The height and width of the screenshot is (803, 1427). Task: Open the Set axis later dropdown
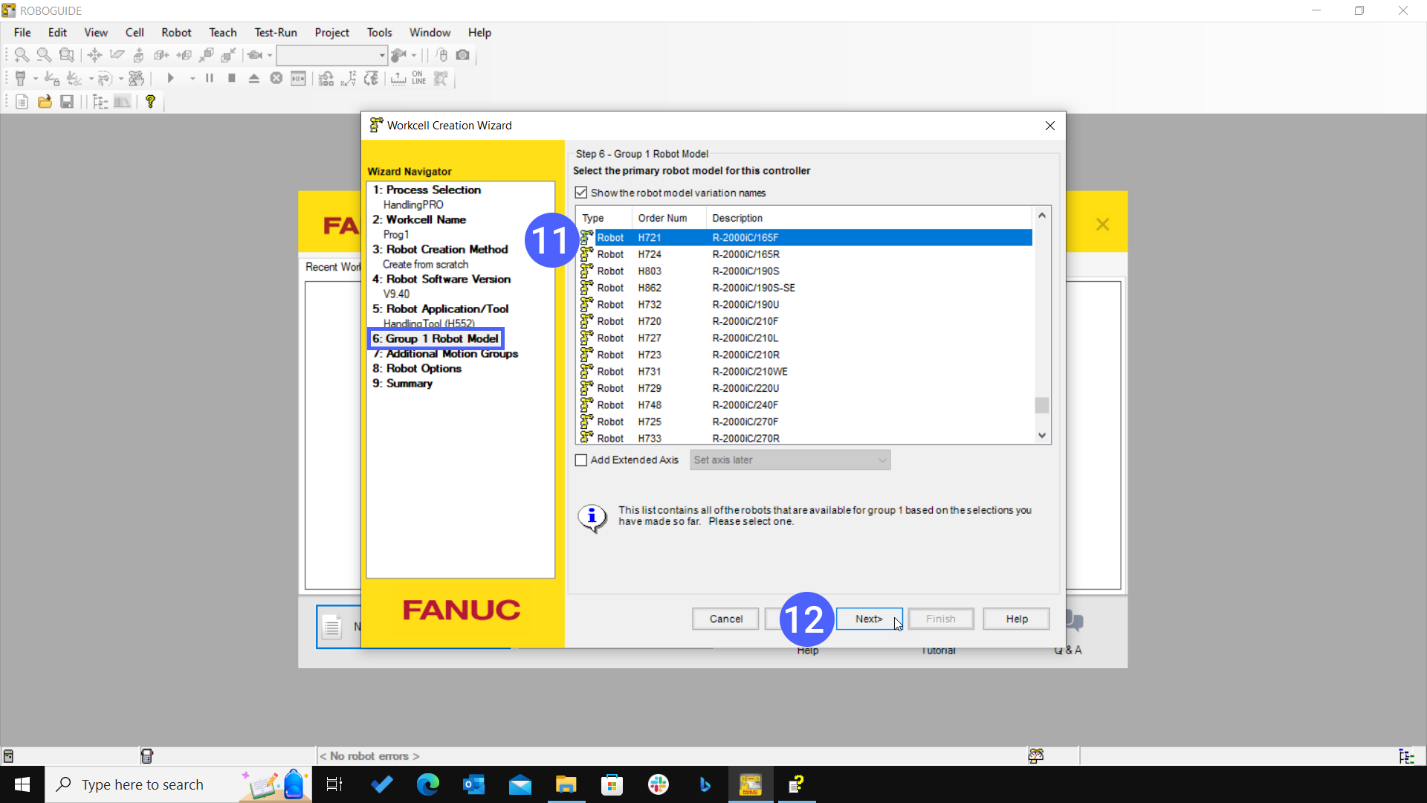point(881,459)
